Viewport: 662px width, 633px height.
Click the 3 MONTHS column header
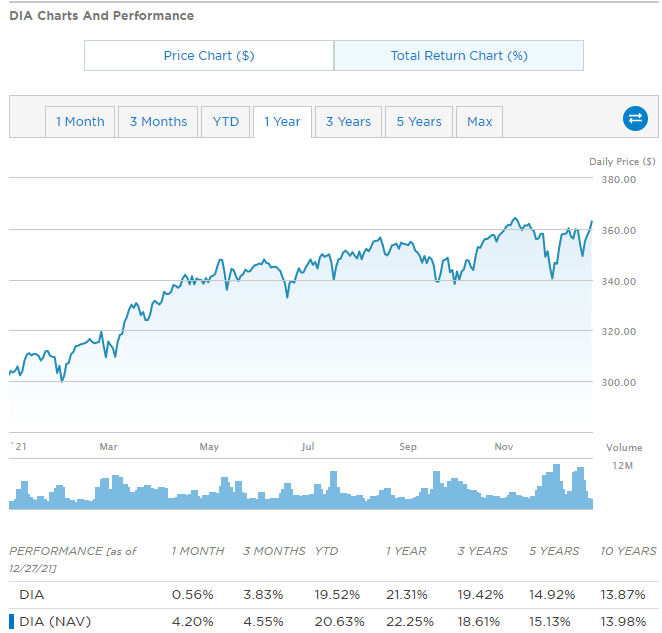[274, 551]
